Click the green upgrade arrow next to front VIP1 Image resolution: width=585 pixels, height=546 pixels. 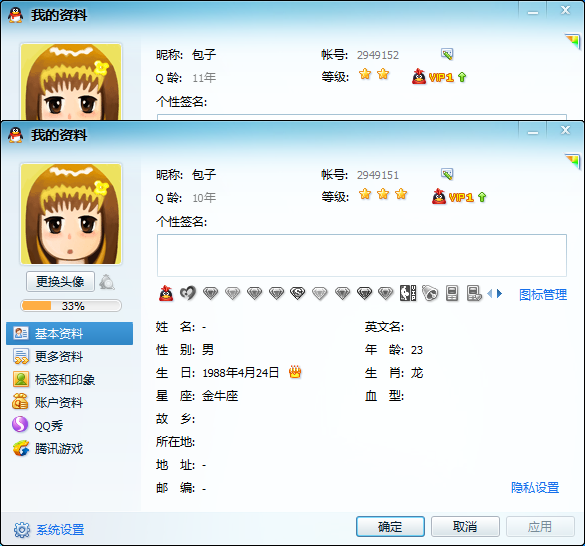pos(482,197)
